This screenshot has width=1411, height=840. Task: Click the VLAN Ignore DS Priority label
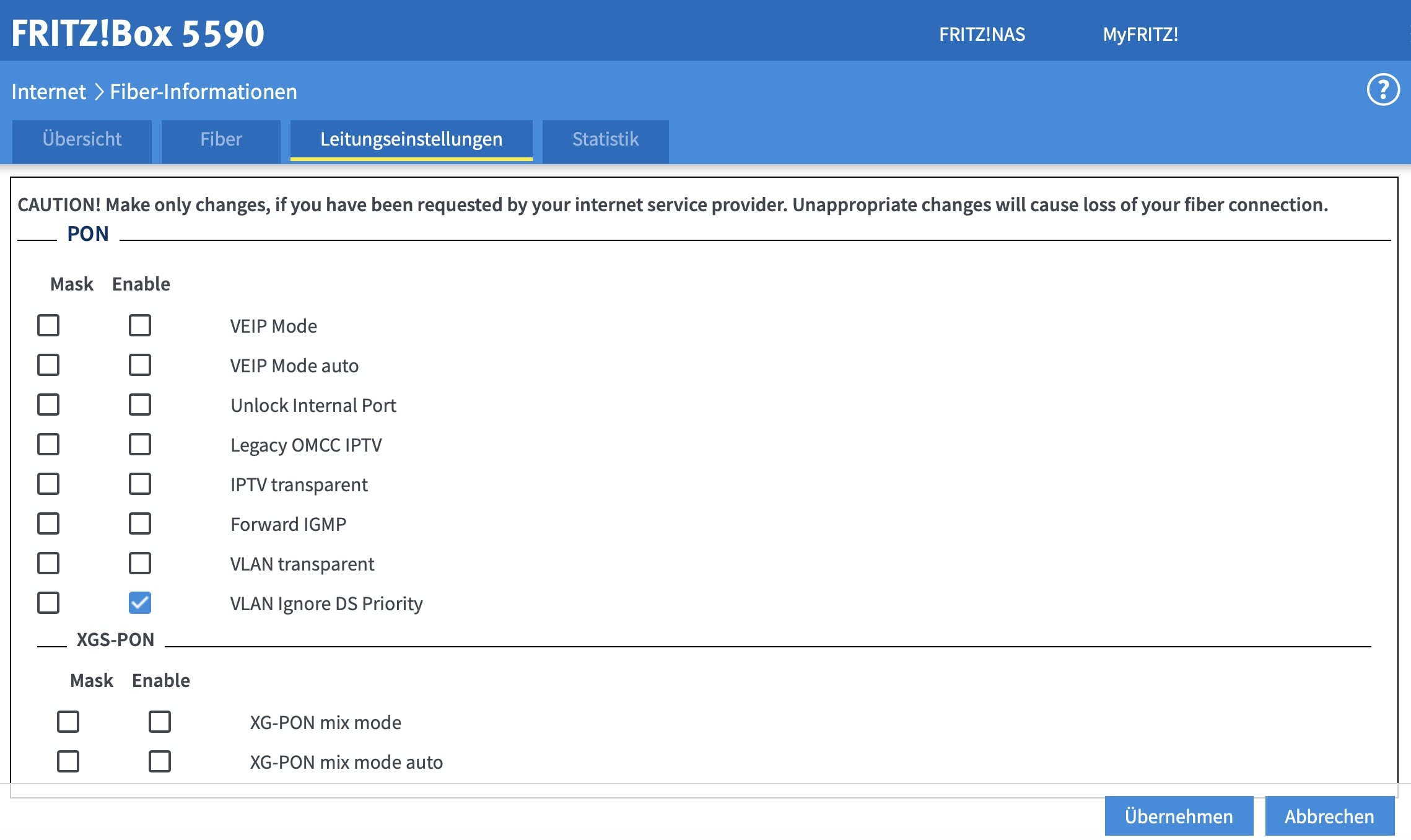[x=326, y=604]
